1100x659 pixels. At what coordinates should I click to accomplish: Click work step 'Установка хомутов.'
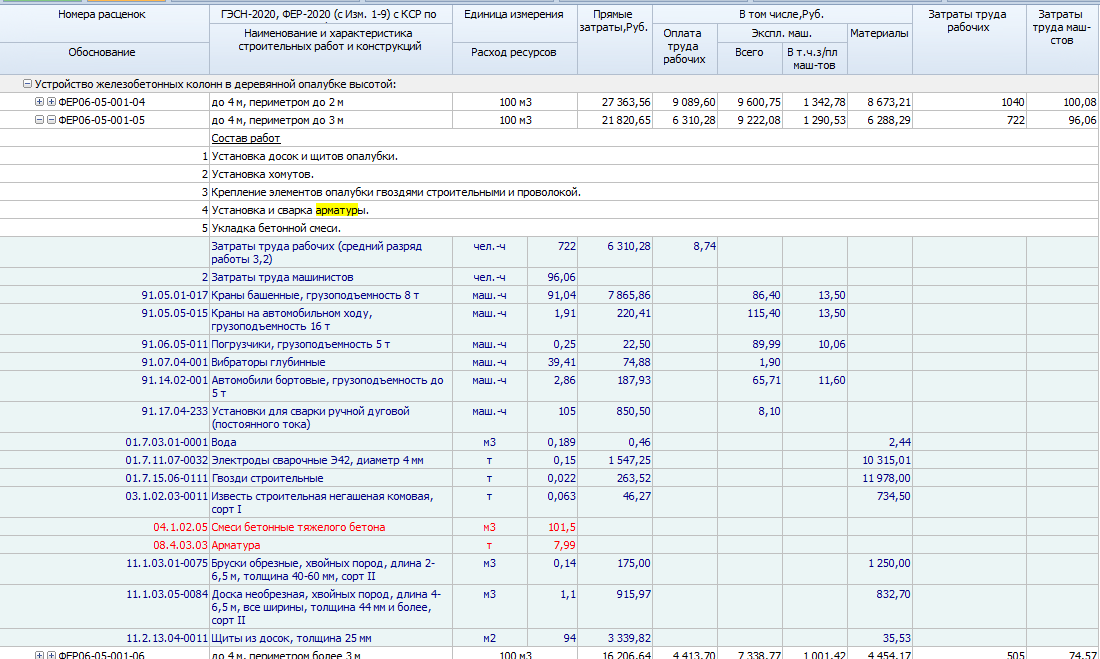[262, 174]
